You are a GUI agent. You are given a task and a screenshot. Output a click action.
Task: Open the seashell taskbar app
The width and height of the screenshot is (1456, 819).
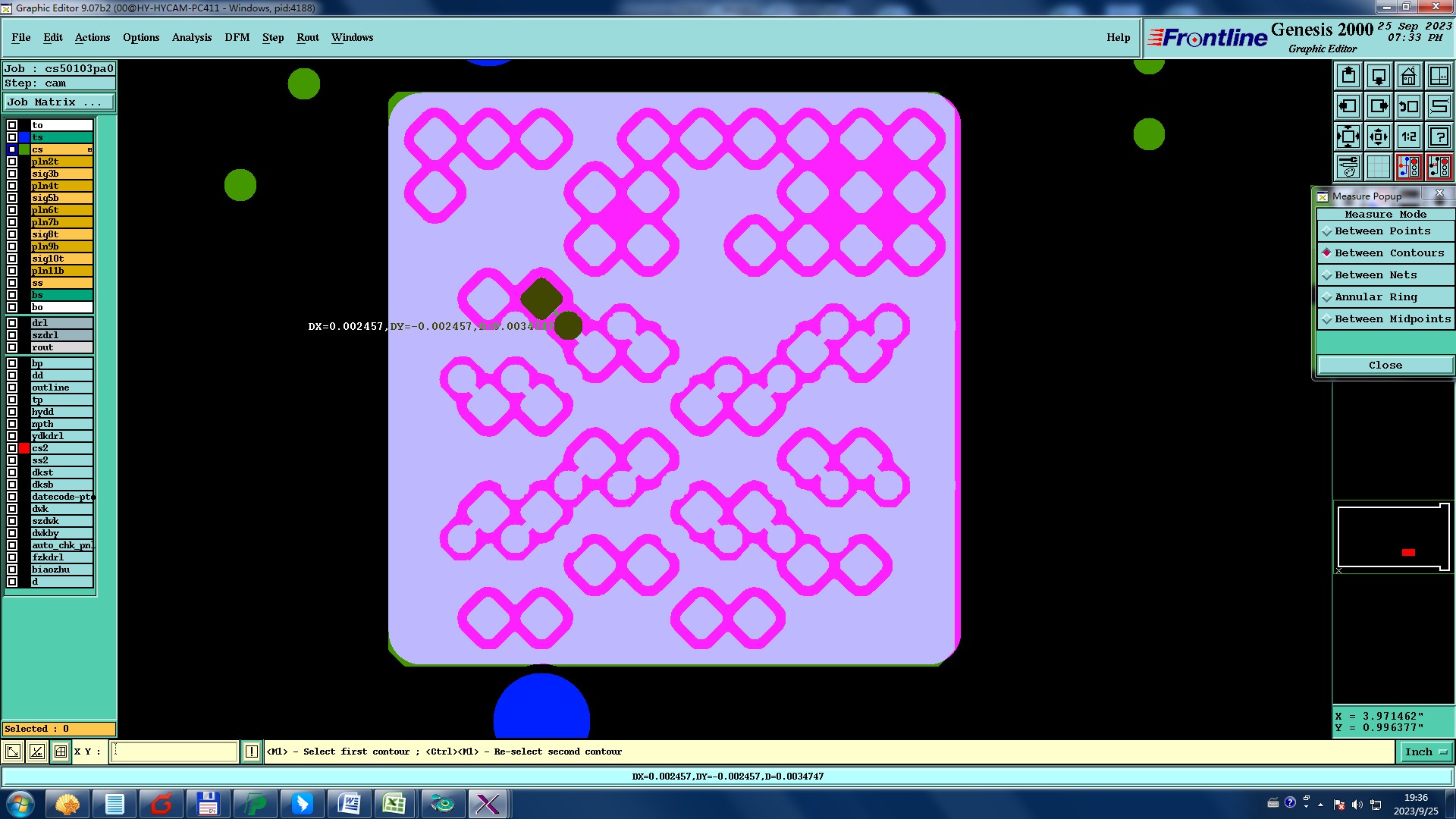pyautogui.click(x=67, y=804)
